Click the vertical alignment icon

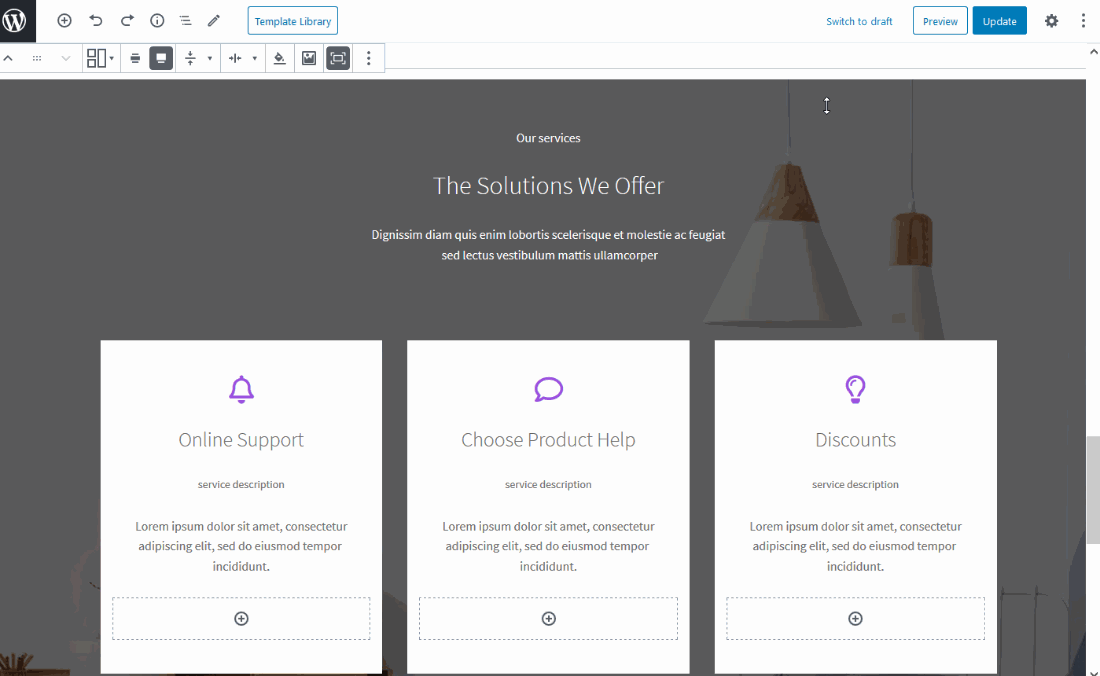pyautogui.click(x=190, y=58)
